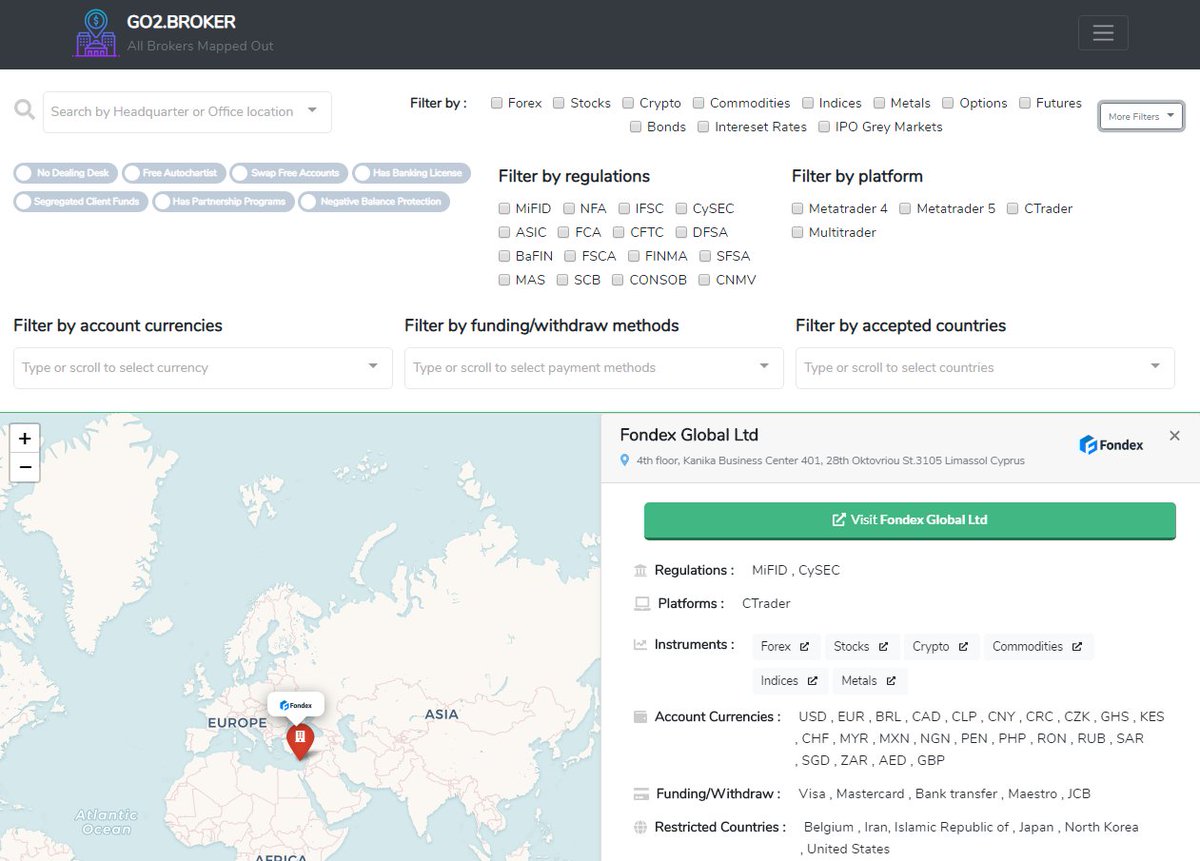Click the search magnifier icon
Viewport: 1200px width, 861px height.
point(25,109)
